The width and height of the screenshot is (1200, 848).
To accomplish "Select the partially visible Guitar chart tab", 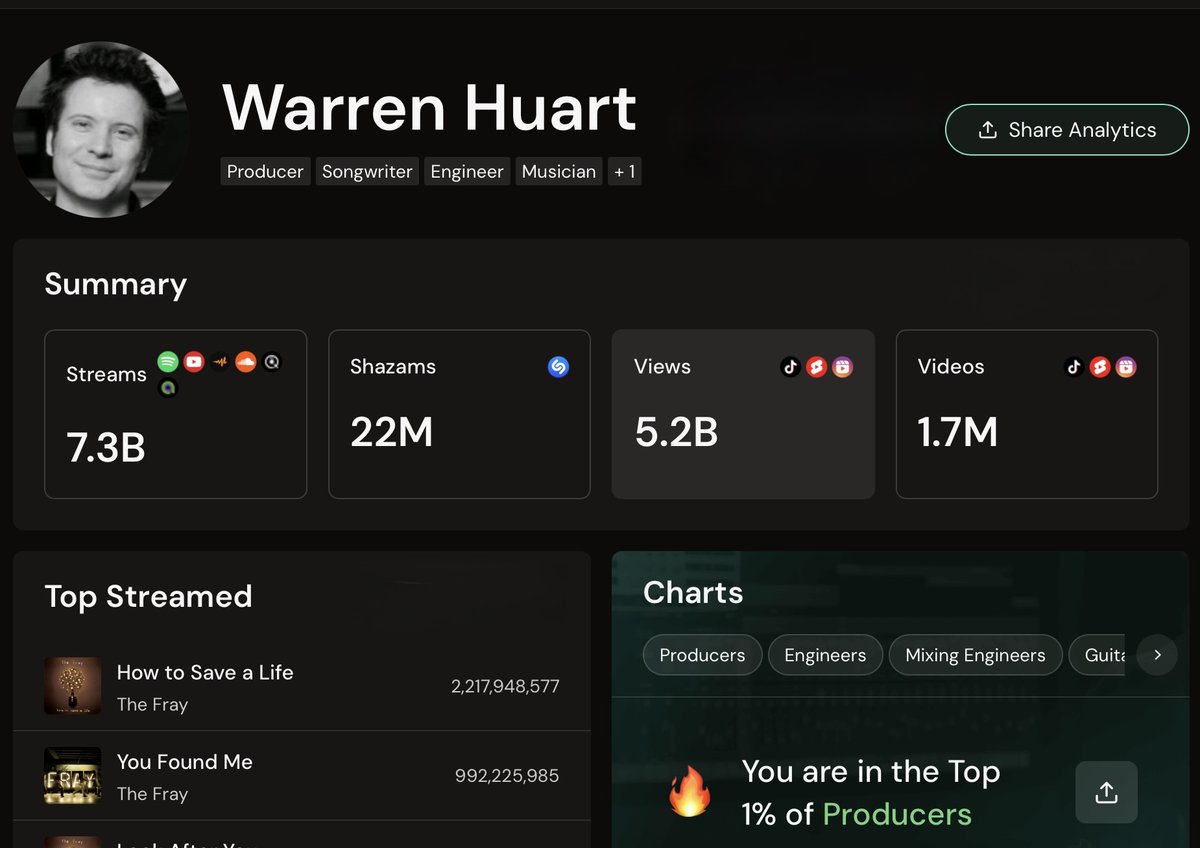I will pyautogui.click(x=1097, y=655).
